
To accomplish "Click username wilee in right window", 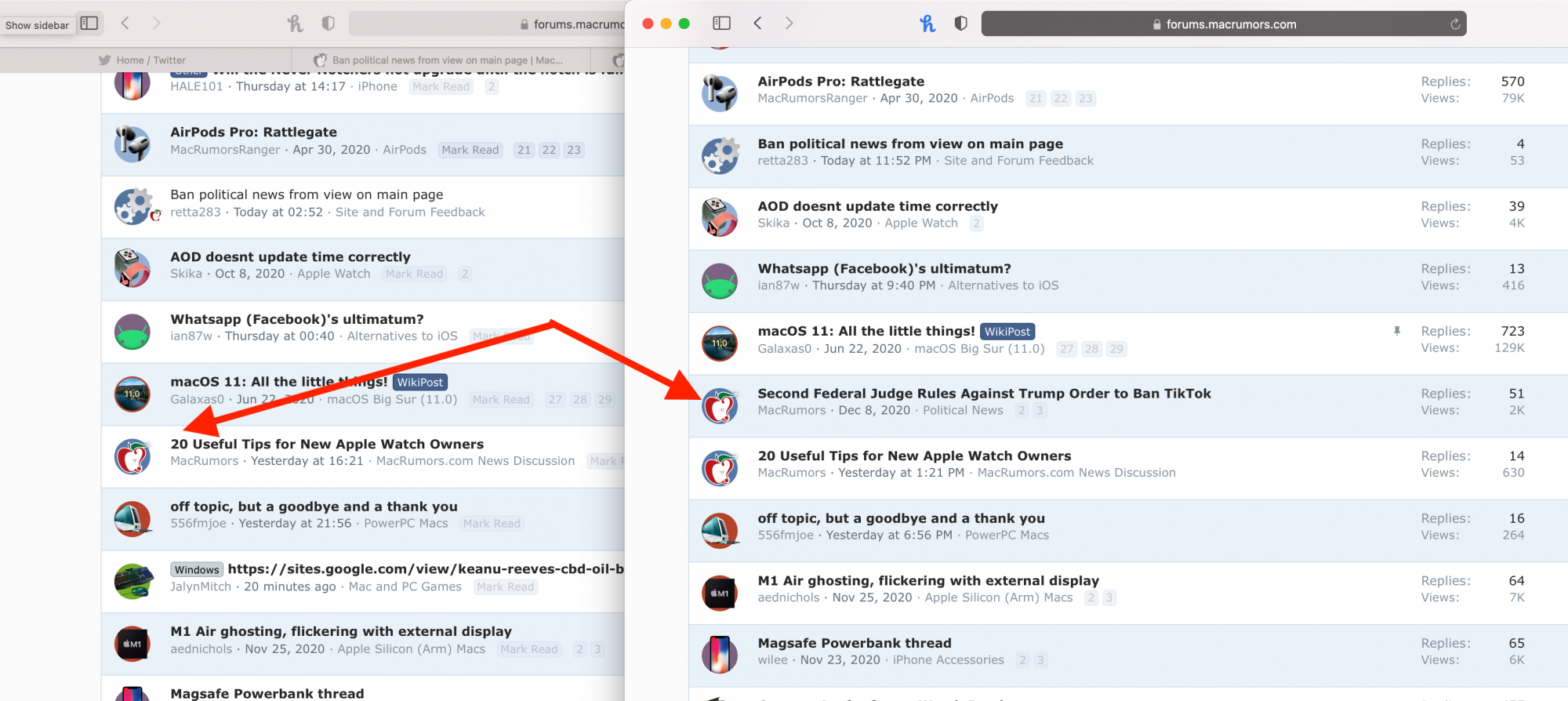I will point(772,660).
